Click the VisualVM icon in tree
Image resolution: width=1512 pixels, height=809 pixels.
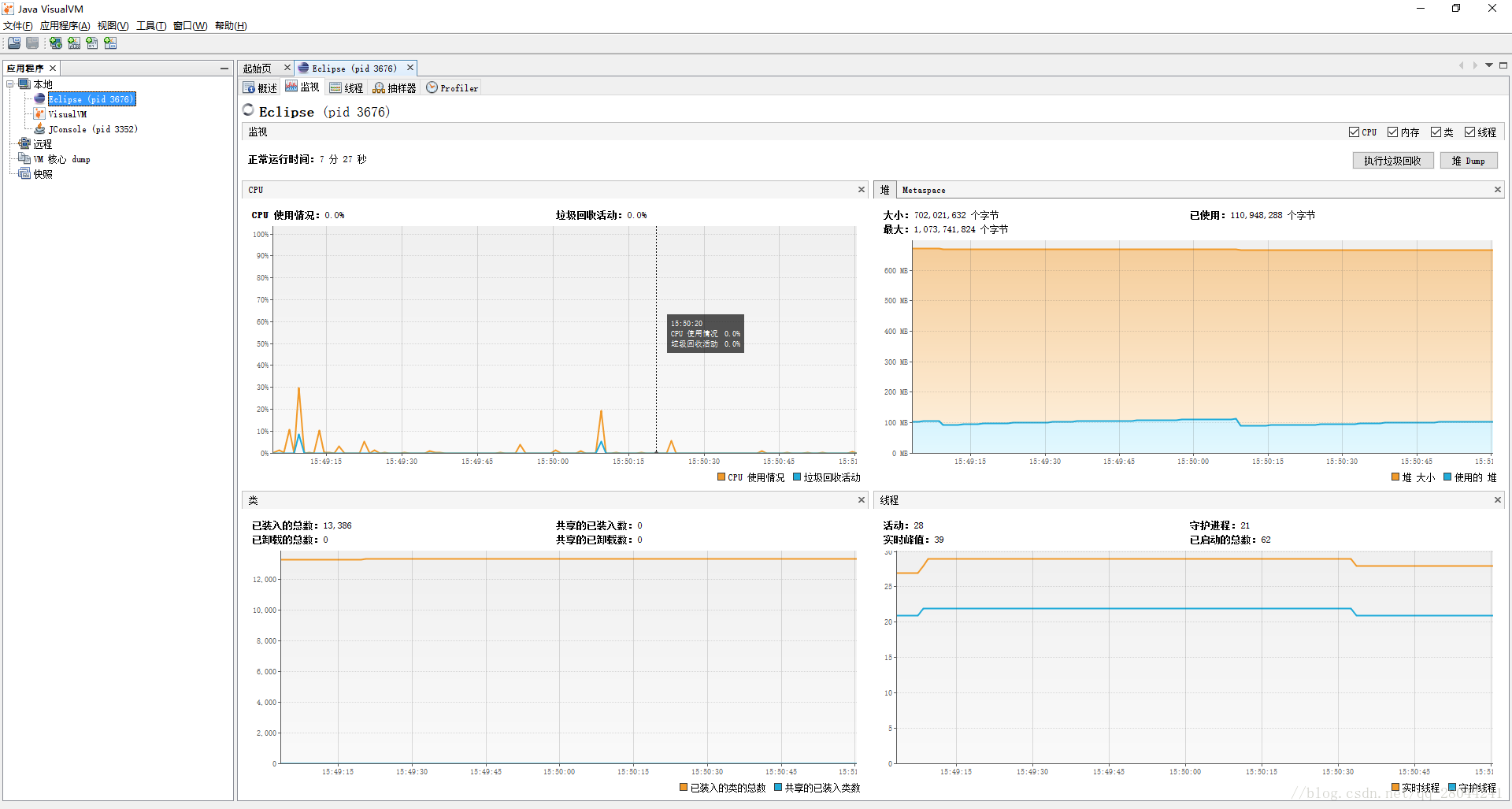tap(39, 114)
